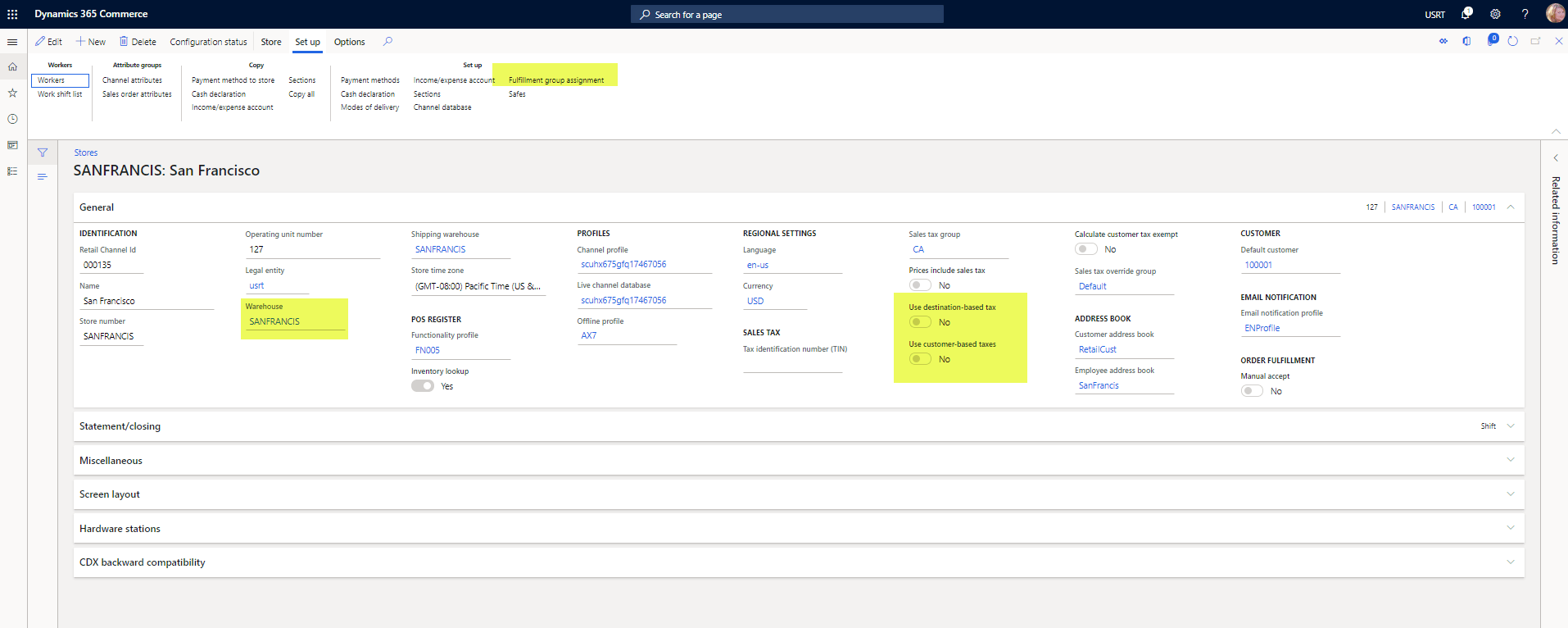The image size is (1568, 628).
Task: Click the personalization diamond icon
Action: coord(1443,41)
